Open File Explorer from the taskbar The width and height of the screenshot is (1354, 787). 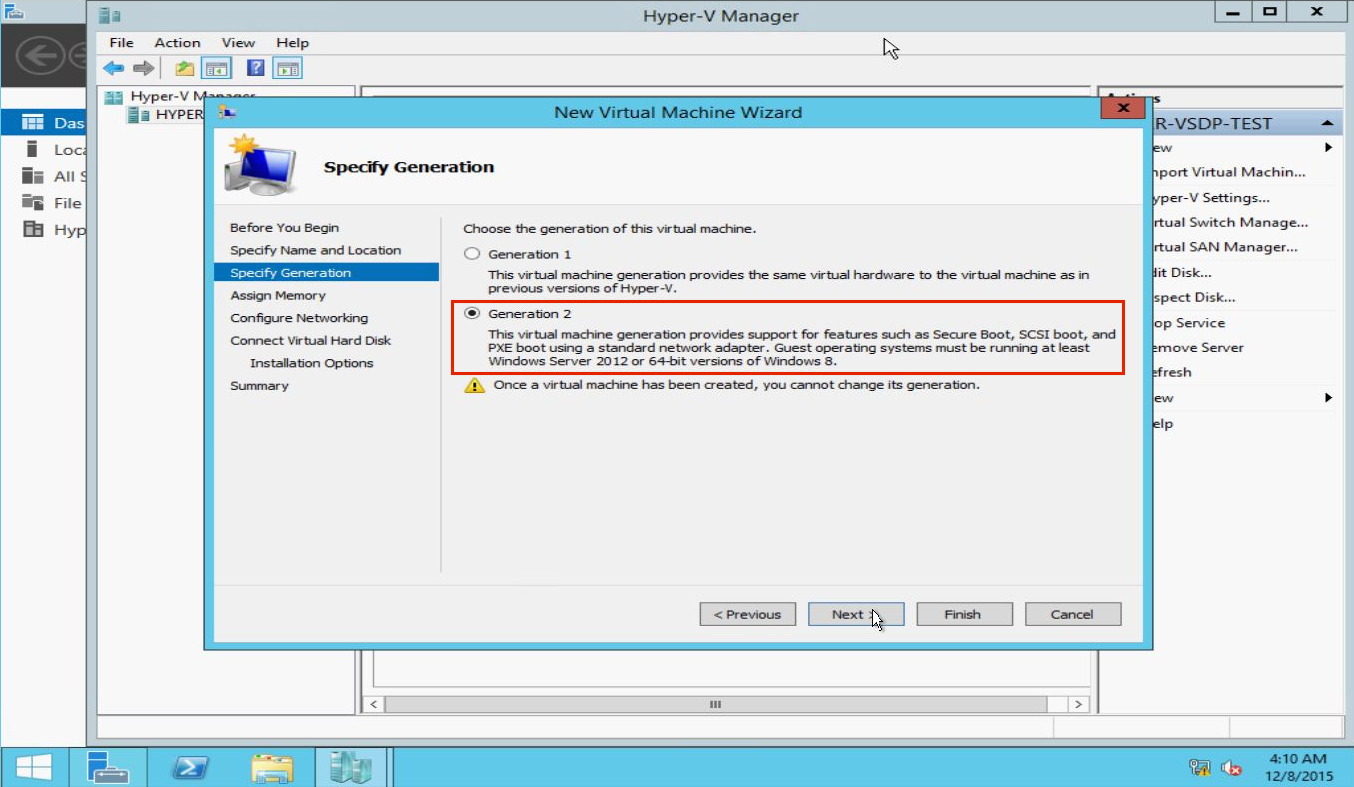(272, 768)
